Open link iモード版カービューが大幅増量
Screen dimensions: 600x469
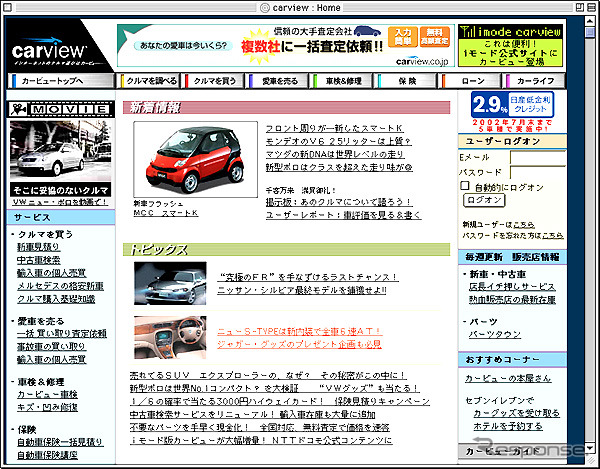[x=261, y=440]
